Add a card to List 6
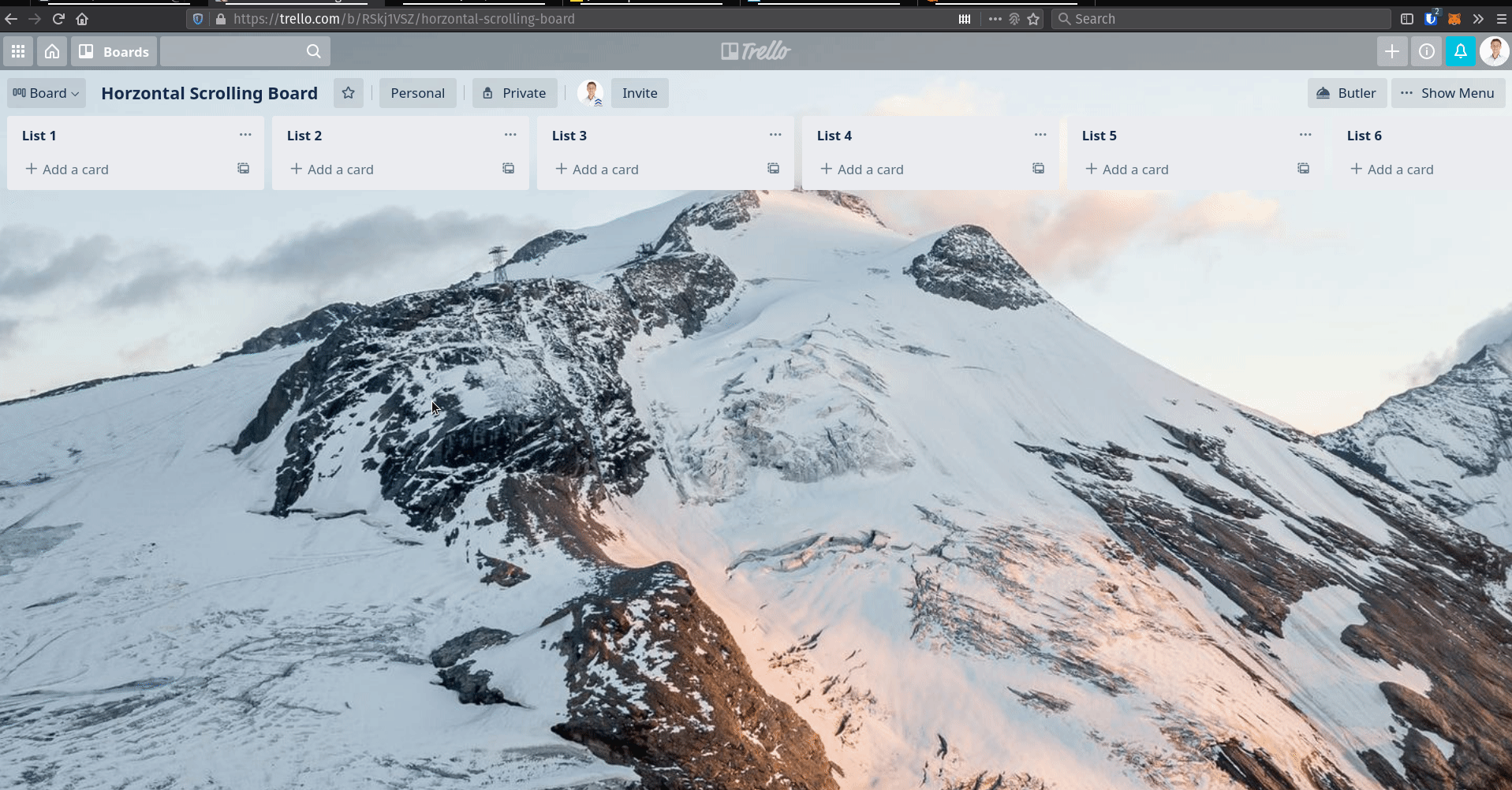Screen dimensions: 1512x790 [x=1392, y=169]
